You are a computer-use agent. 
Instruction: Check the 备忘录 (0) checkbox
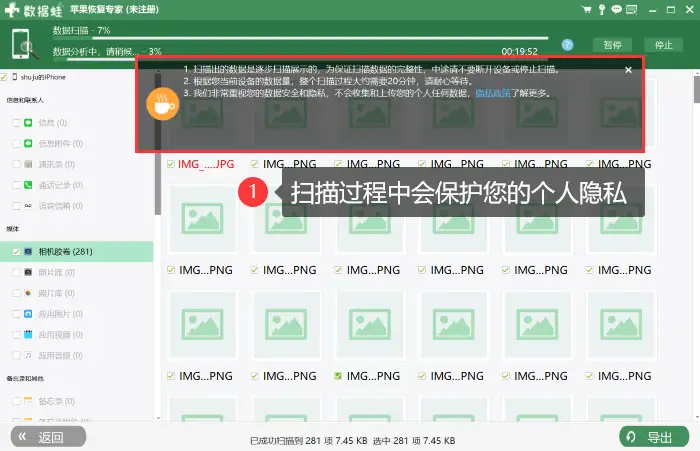pos(17,401)
